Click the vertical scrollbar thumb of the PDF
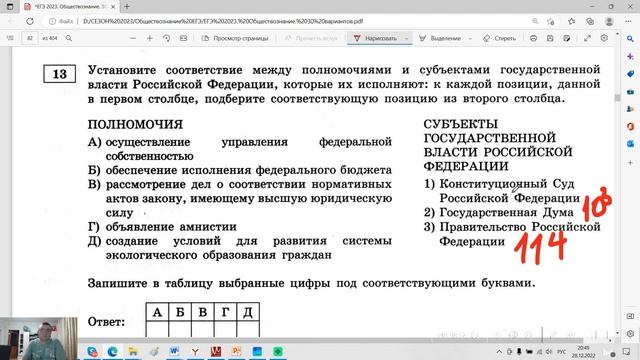 click(x=617, y=98)
